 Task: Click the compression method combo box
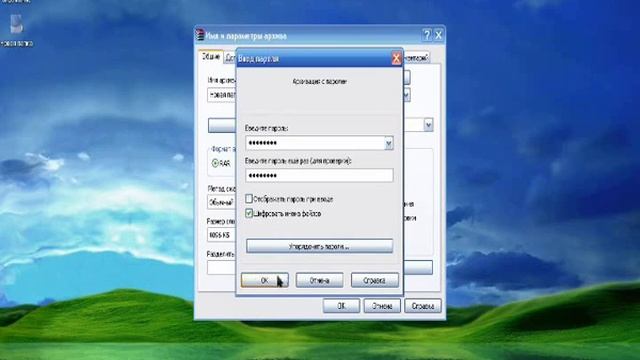tap(222, 202)
